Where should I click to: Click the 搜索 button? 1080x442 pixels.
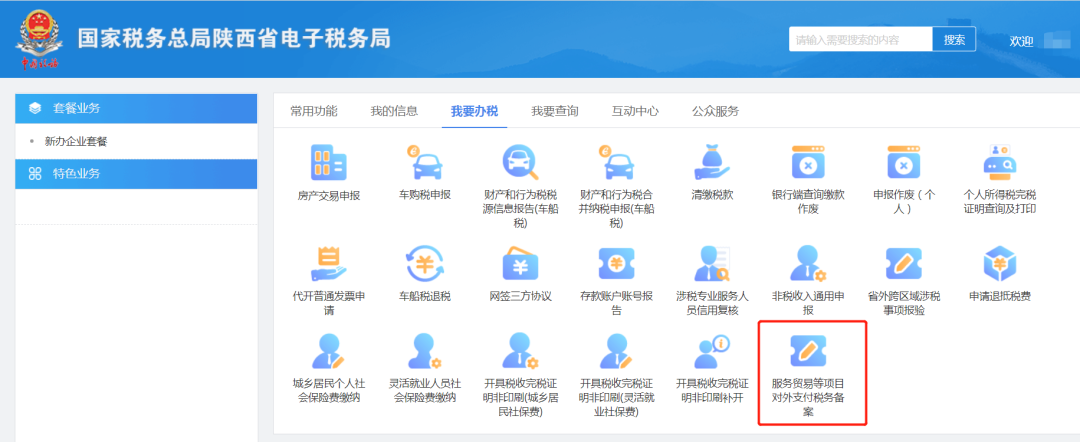[x=954, y=39]
